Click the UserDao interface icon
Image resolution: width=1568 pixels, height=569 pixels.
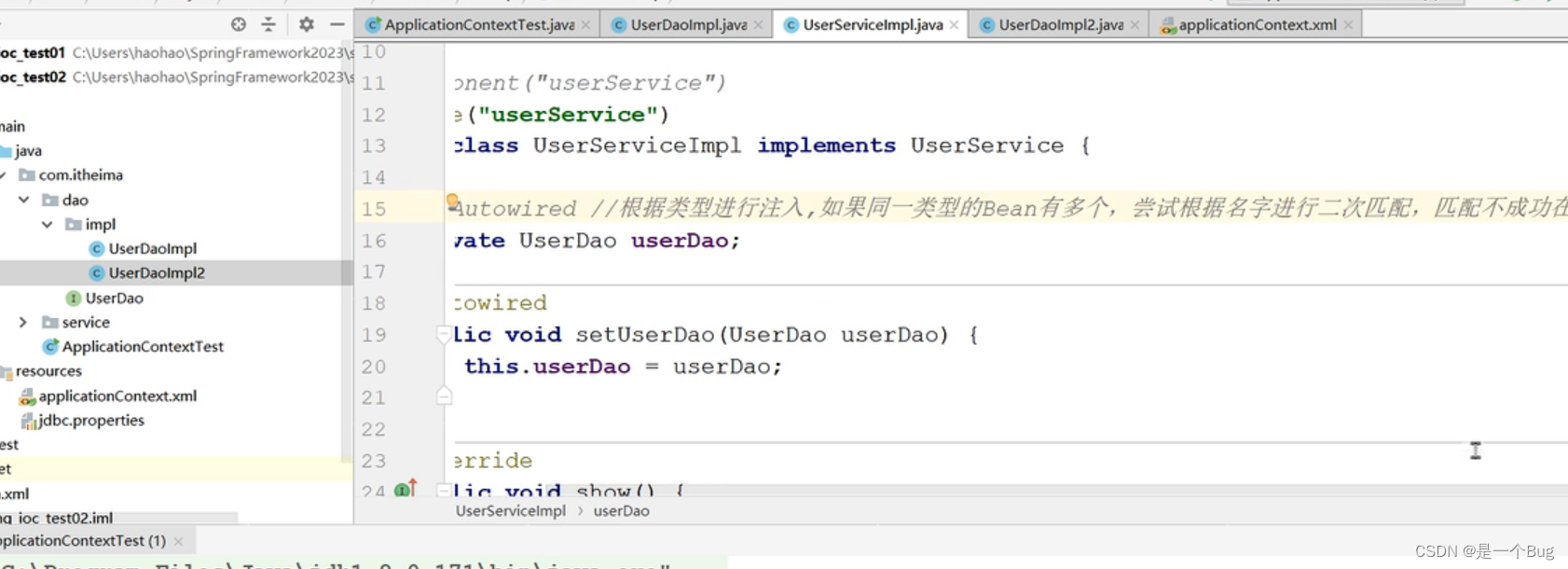coord(73,298)
